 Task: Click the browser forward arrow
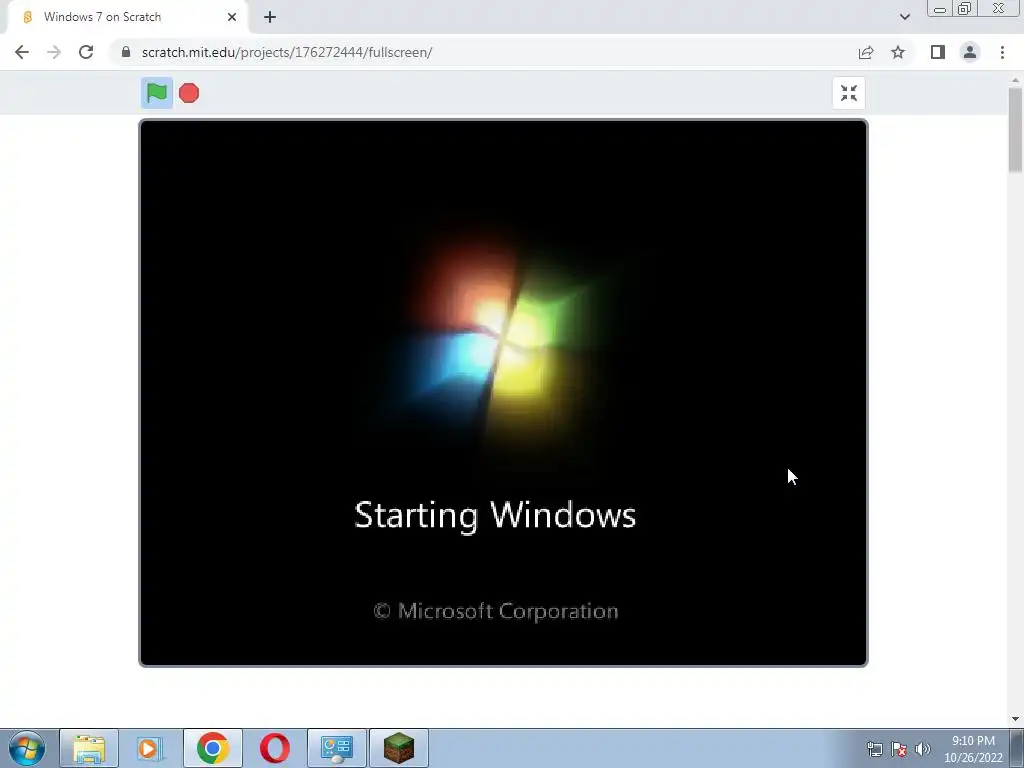click(54, 52)
